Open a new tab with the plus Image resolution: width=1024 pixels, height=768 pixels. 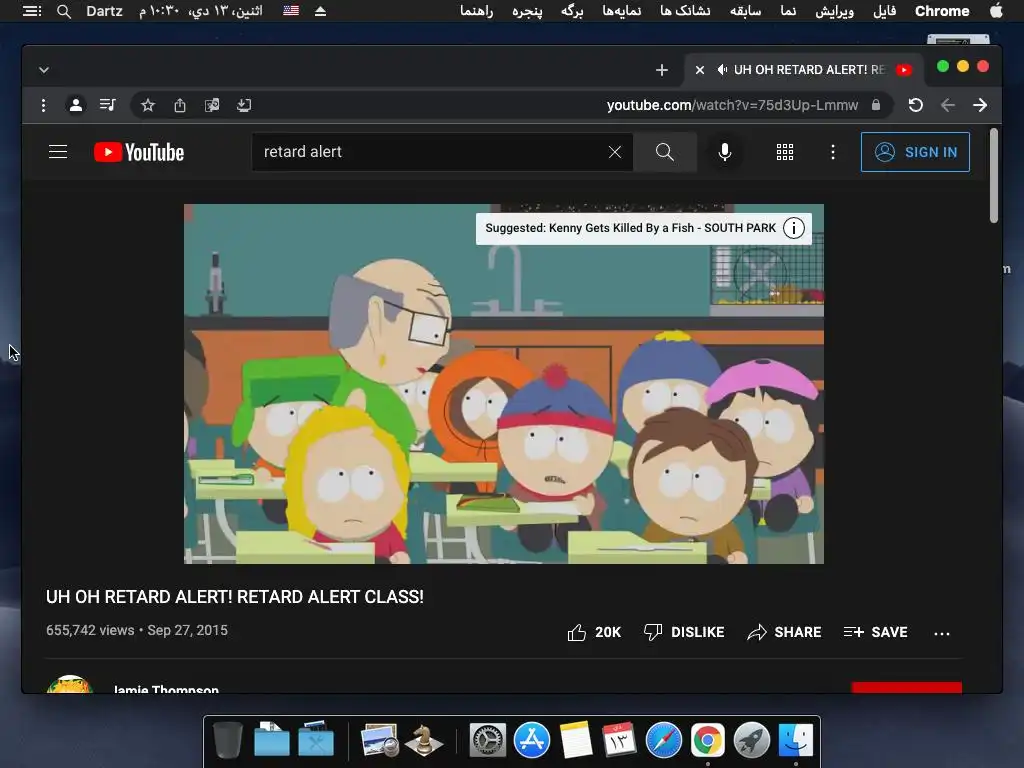[x=662, y=70]
